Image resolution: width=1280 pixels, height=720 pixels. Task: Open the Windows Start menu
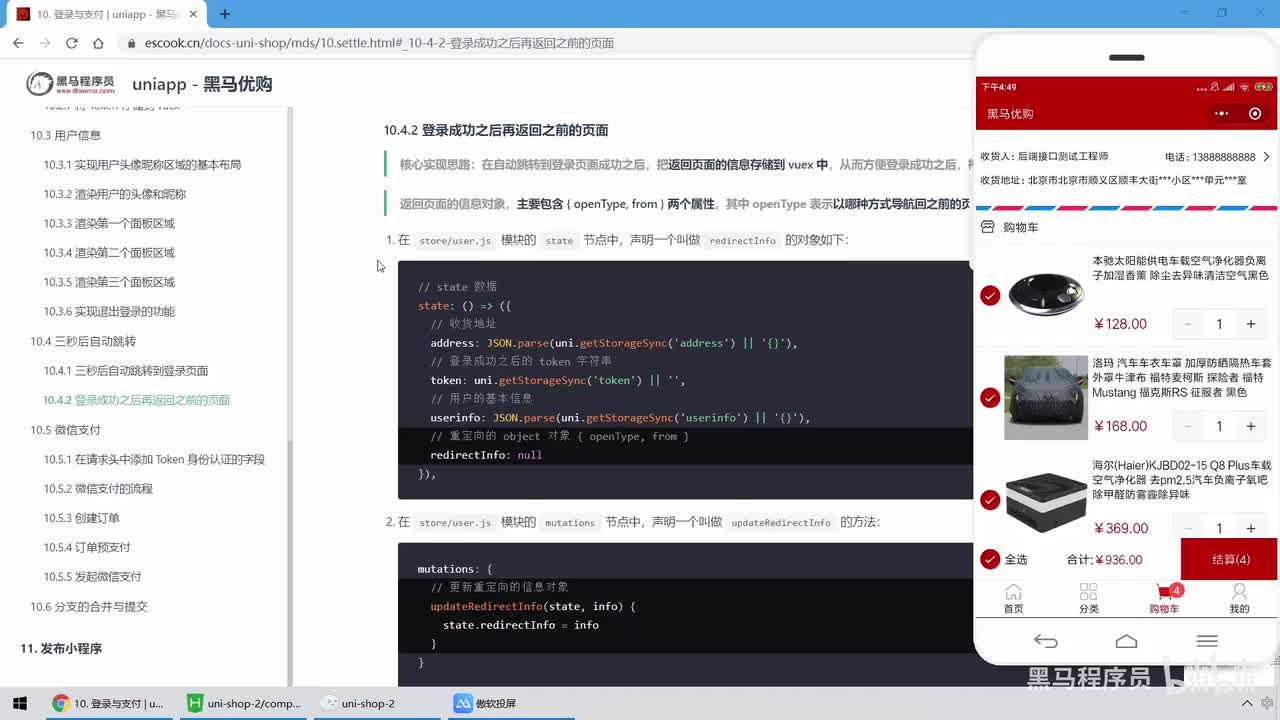pyautogui.click(x=19, y=703)
